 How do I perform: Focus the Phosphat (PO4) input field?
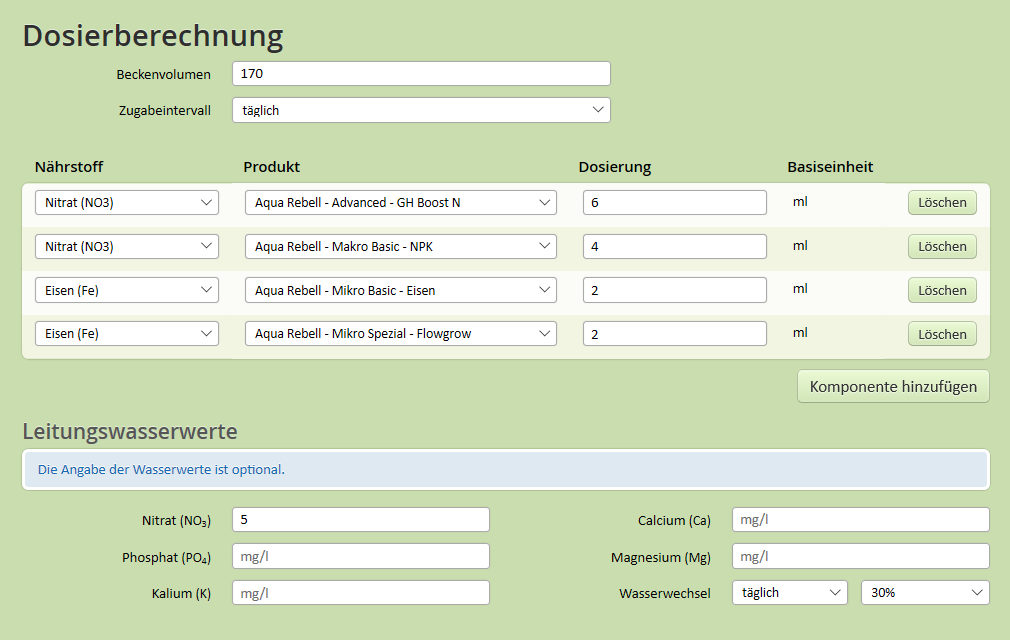(360, 556)
